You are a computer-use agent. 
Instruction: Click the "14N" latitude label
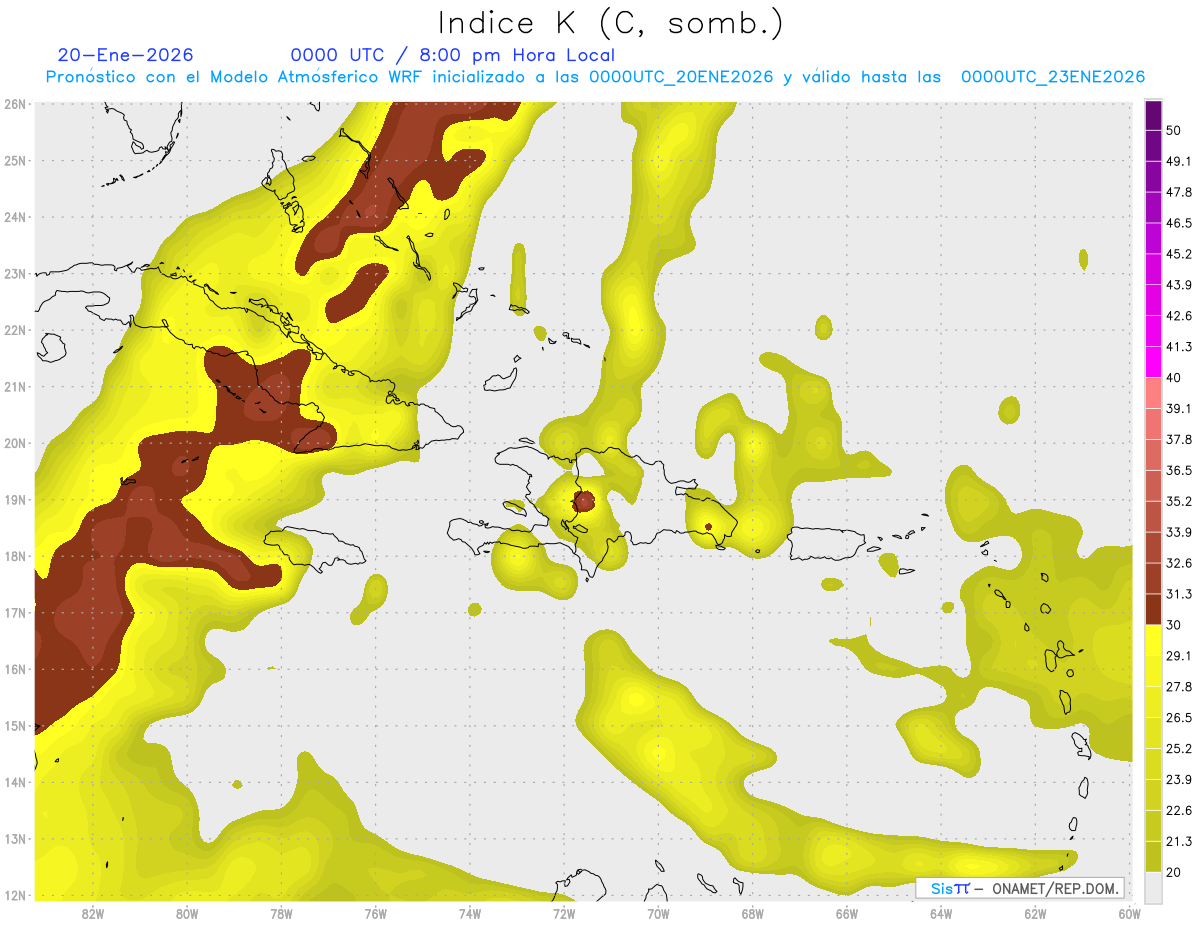[x=15, y=782]
